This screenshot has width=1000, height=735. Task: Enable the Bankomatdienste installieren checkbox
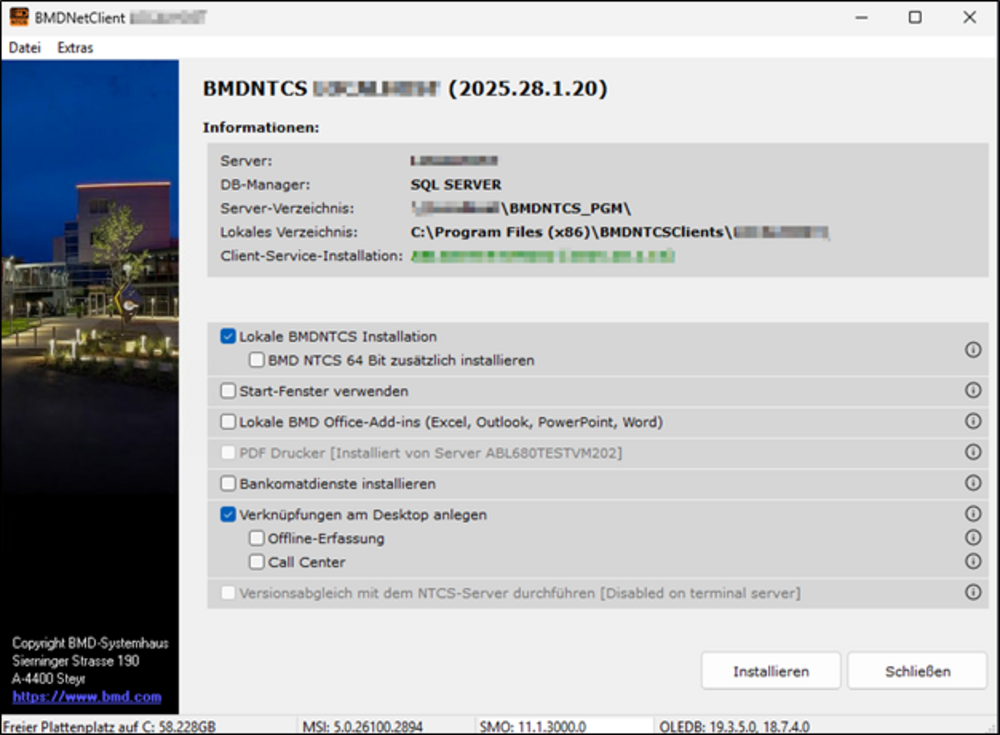coord(228,484)
